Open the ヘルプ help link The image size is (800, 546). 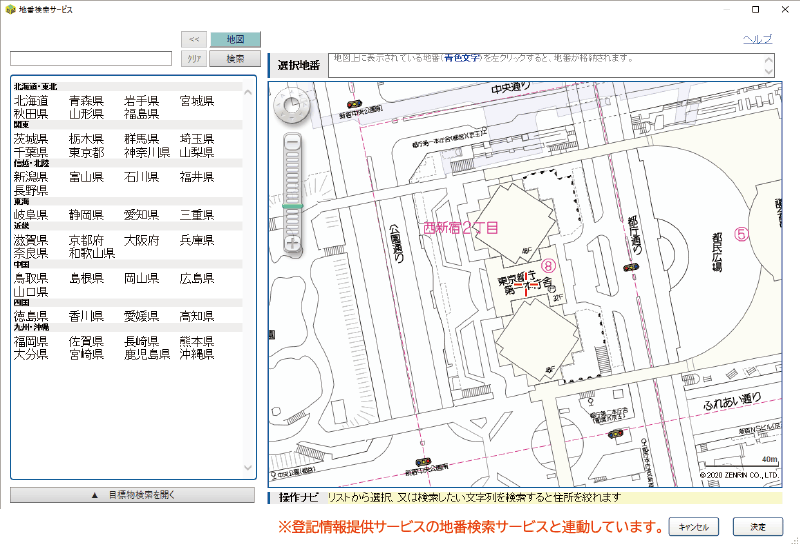pos(757,39)
